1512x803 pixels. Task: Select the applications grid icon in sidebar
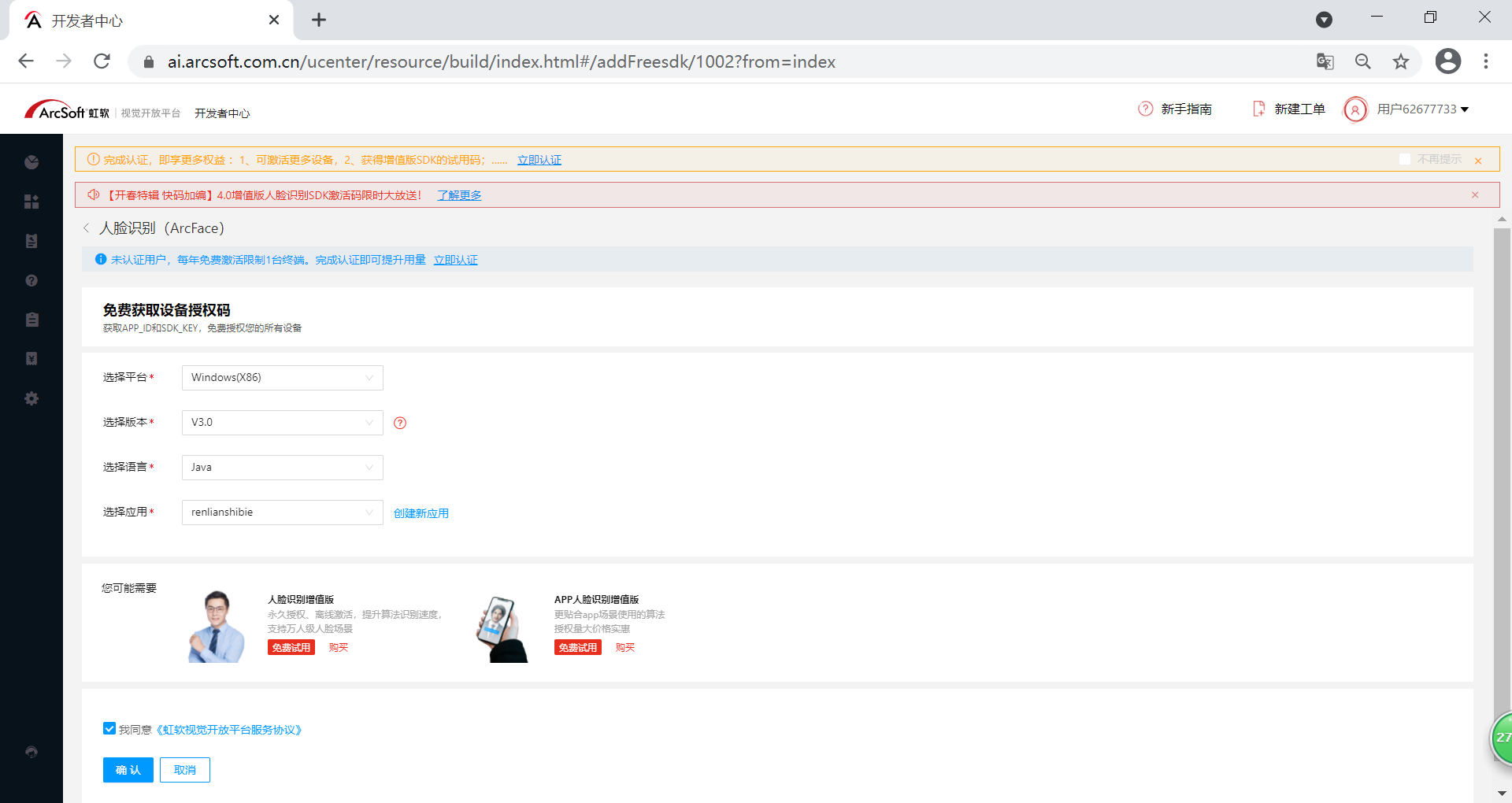click(31, 202)
